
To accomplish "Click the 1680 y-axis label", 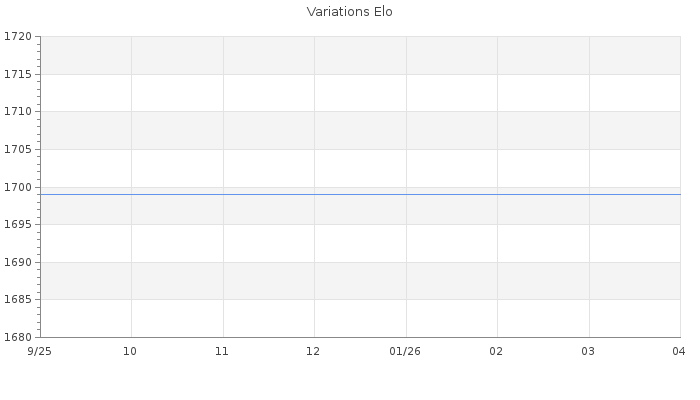I will 18,337.
